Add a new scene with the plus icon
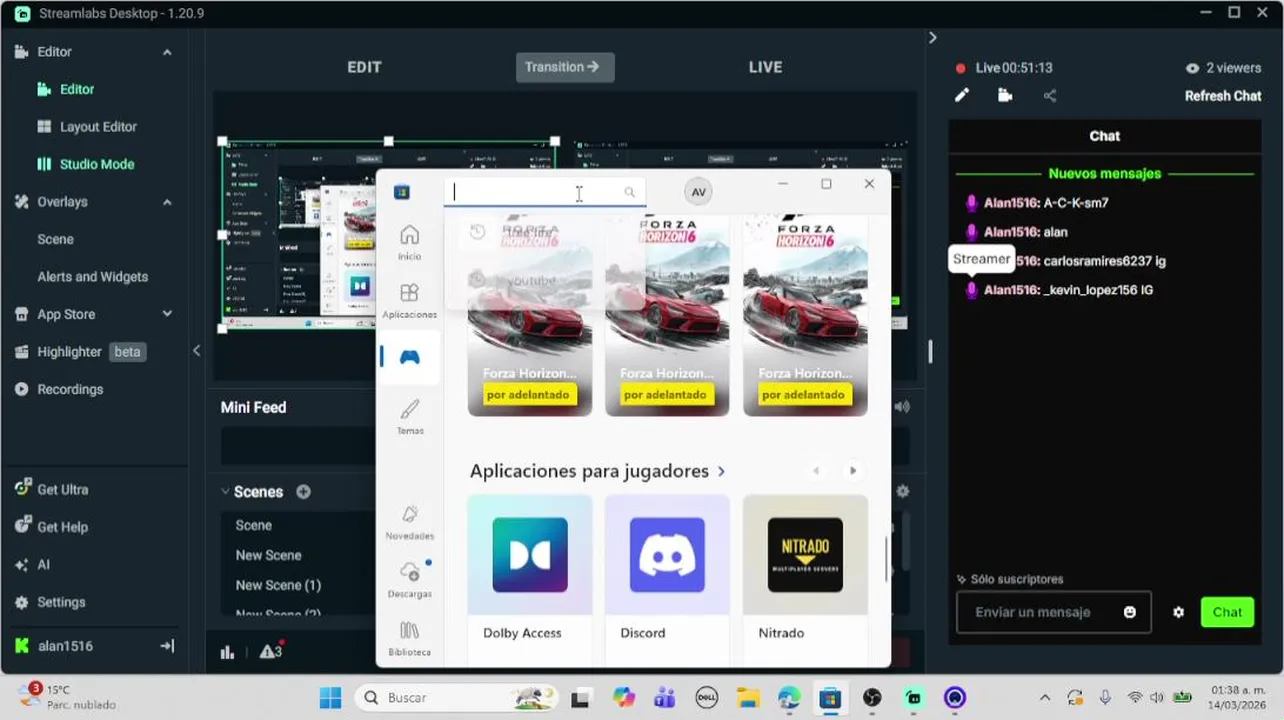1284x720 pixels. (x=303, y=492)
